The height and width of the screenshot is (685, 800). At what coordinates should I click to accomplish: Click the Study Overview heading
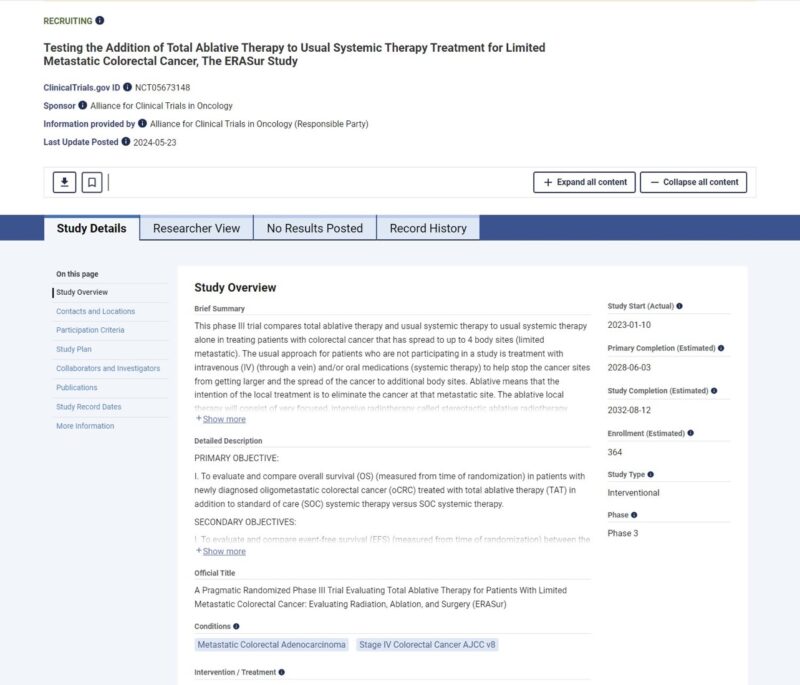click(x=235, y=288)
